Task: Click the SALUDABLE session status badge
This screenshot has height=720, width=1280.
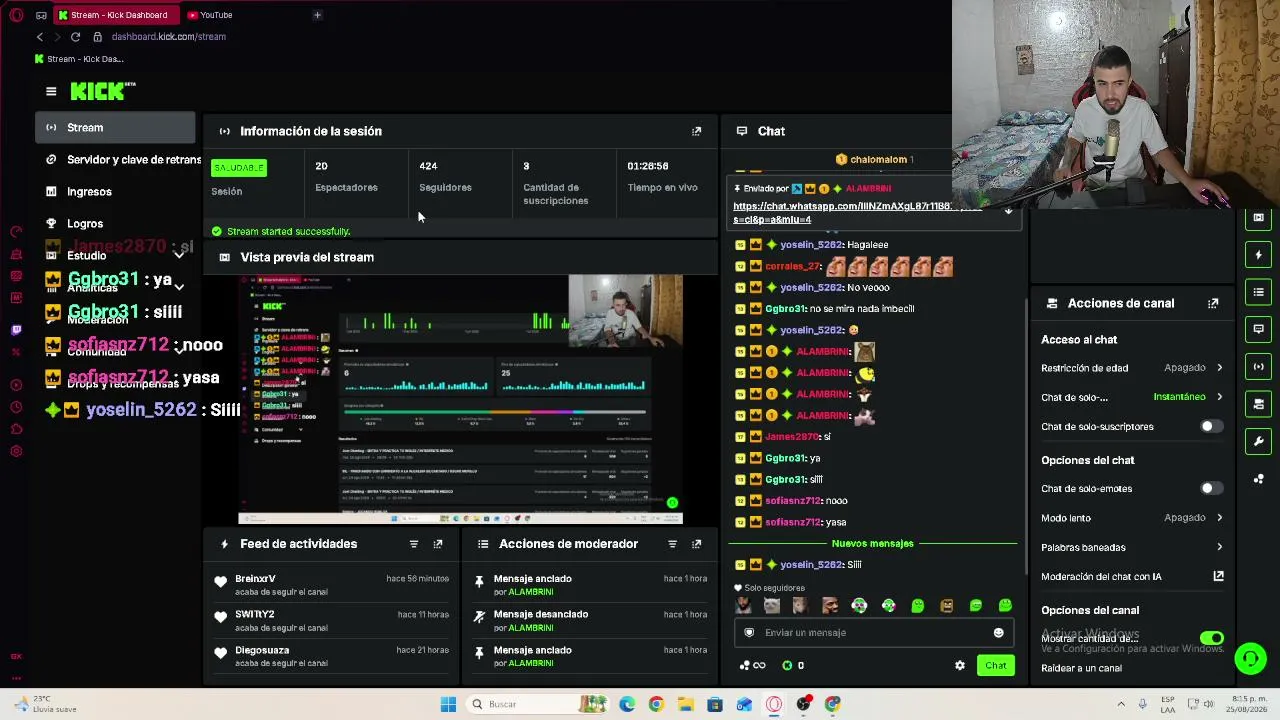Action: tap(239, 167)
